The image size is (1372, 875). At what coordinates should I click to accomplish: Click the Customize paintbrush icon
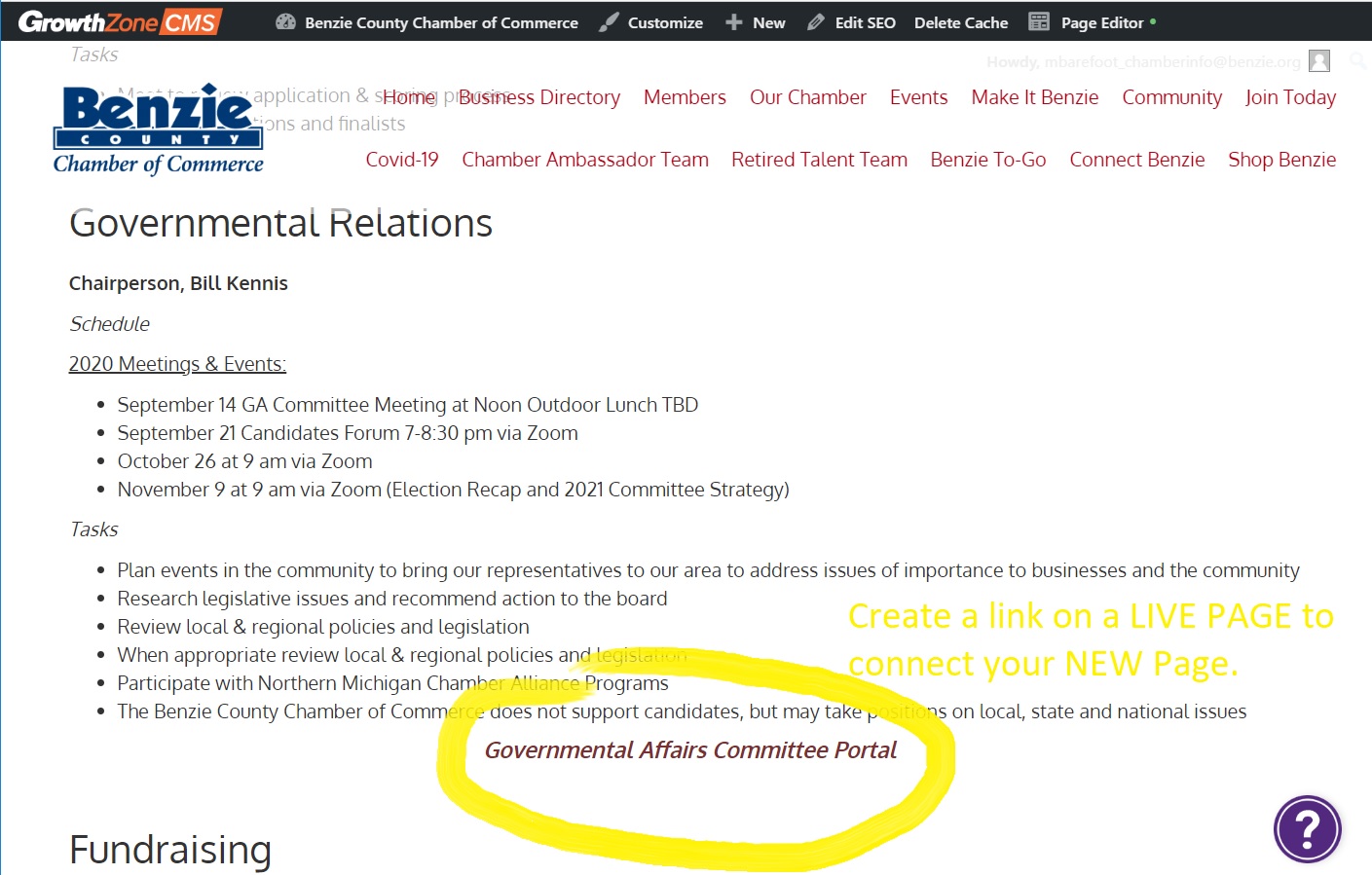point(609,21)
